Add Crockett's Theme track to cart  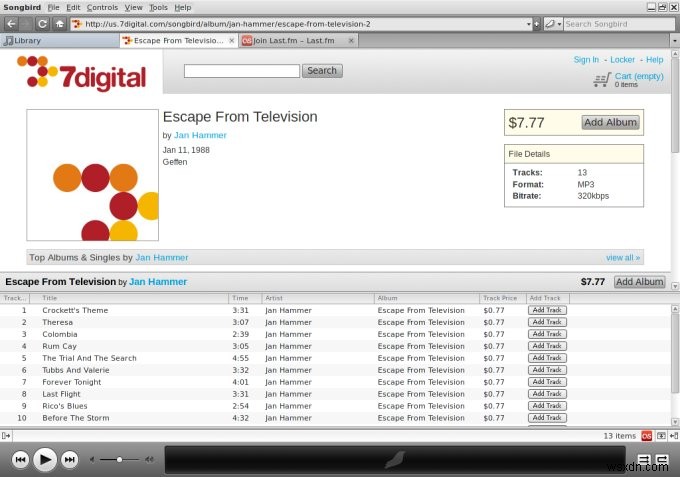click(547, 310)
